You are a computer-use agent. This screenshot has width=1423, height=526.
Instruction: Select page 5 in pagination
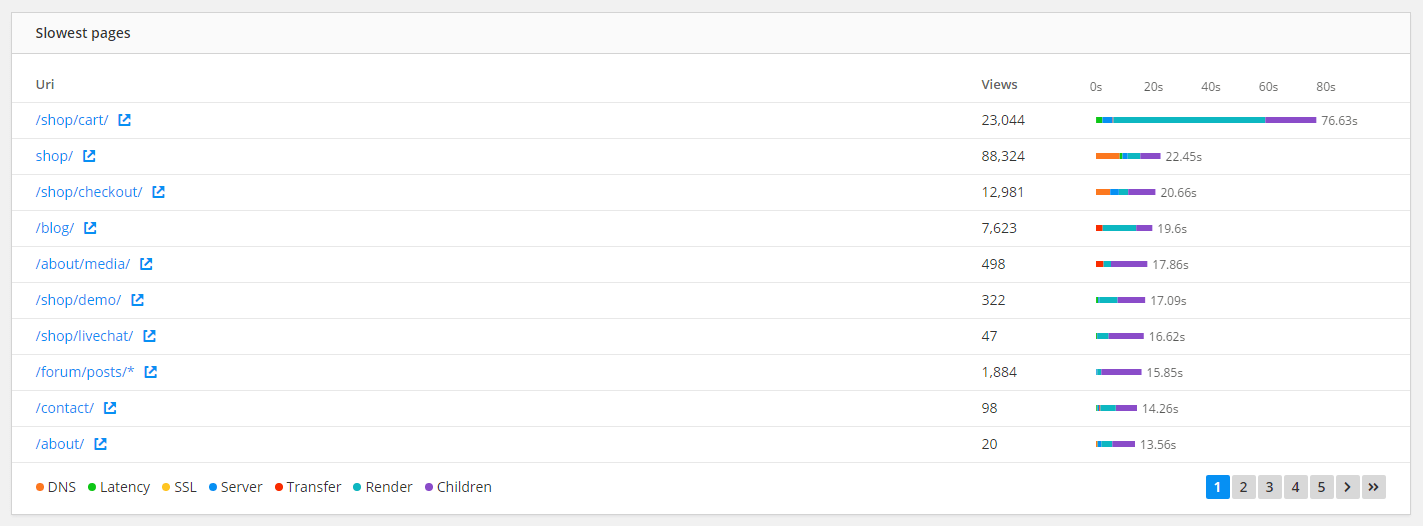[1321, 487]
